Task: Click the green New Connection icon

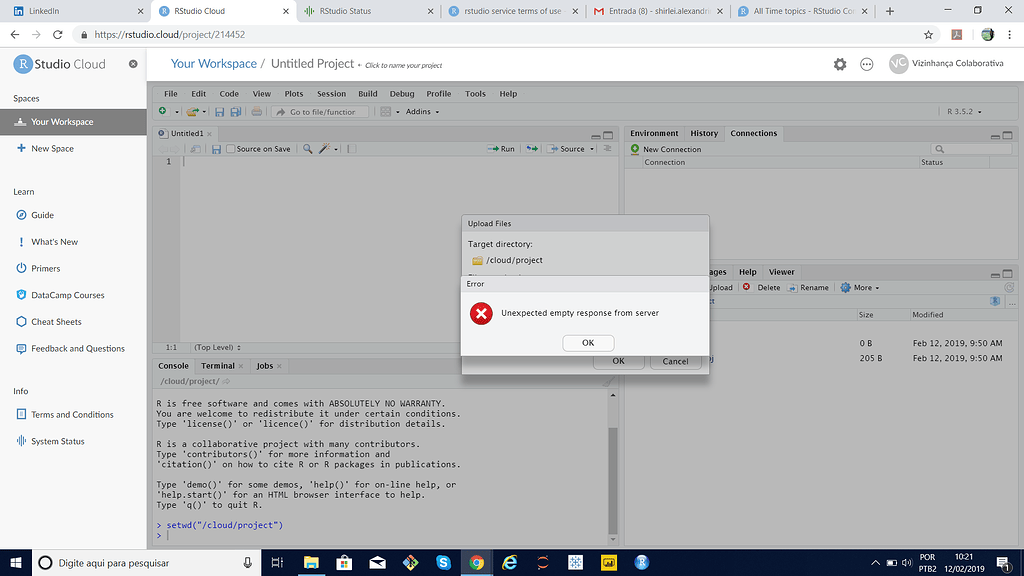Action: coord(635,149)
